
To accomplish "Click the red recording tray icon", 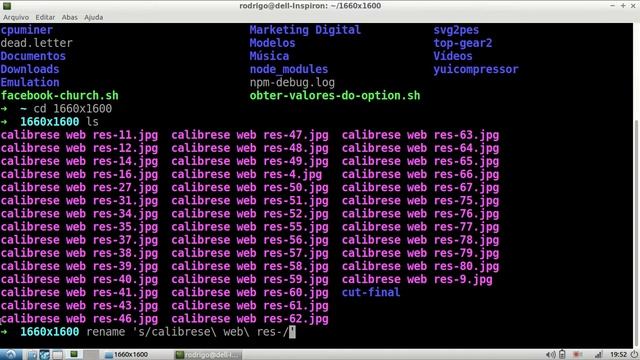I will point(577,354).
